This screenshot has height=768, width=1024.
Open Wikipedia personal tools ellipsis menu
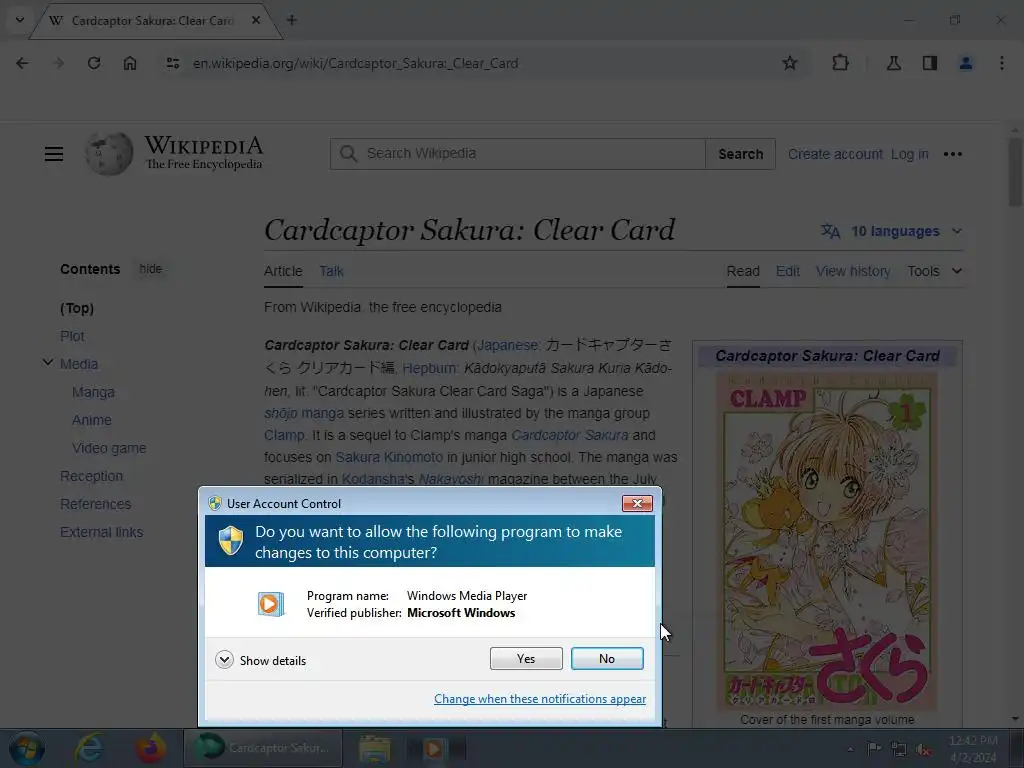[x=953, y=154]
